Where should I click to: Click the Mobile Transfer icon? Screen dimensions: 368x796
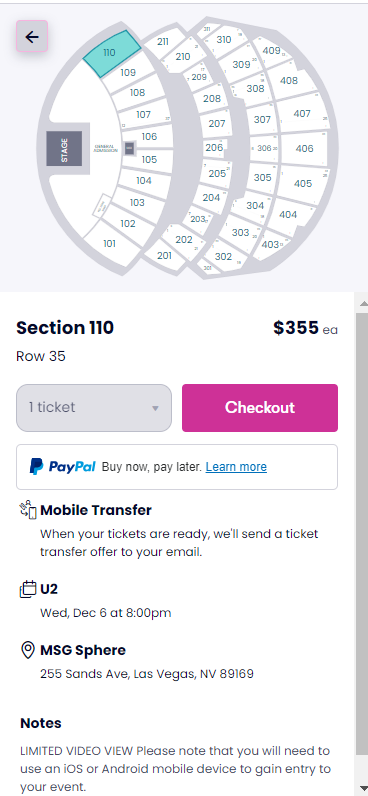[x=28, y=510]
